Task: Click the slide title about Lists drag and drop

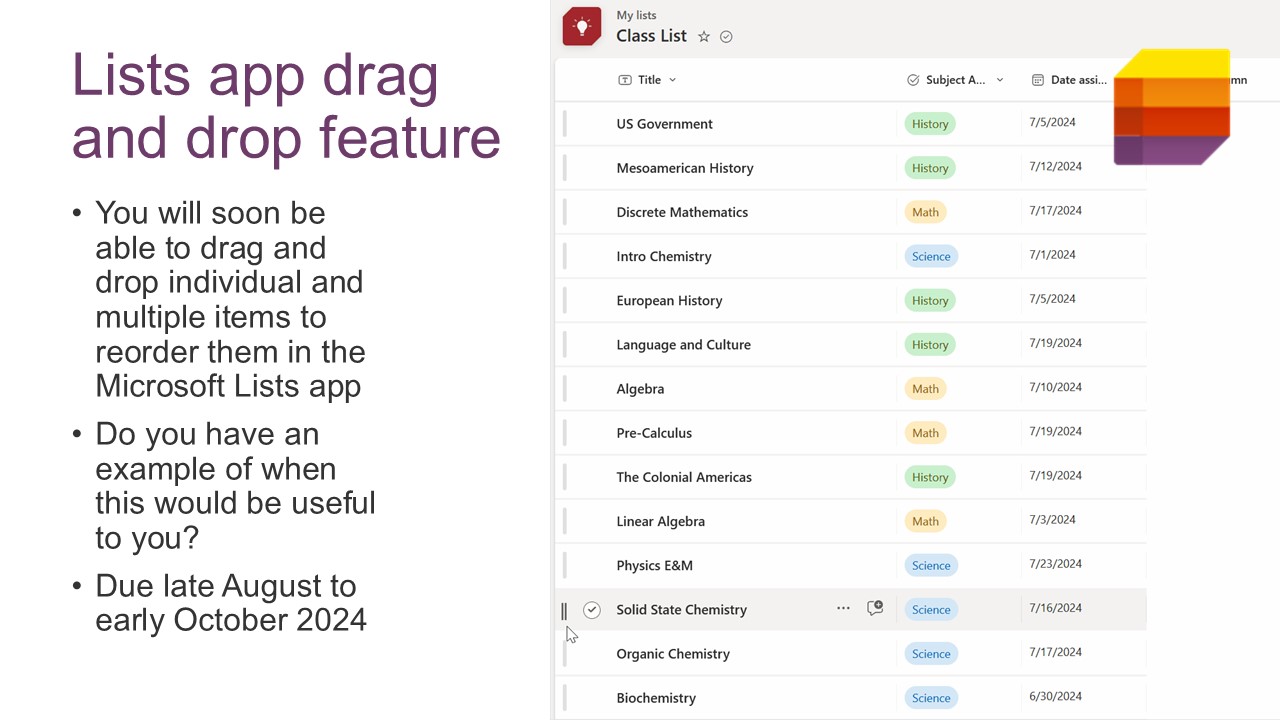Action: [286, 106]
